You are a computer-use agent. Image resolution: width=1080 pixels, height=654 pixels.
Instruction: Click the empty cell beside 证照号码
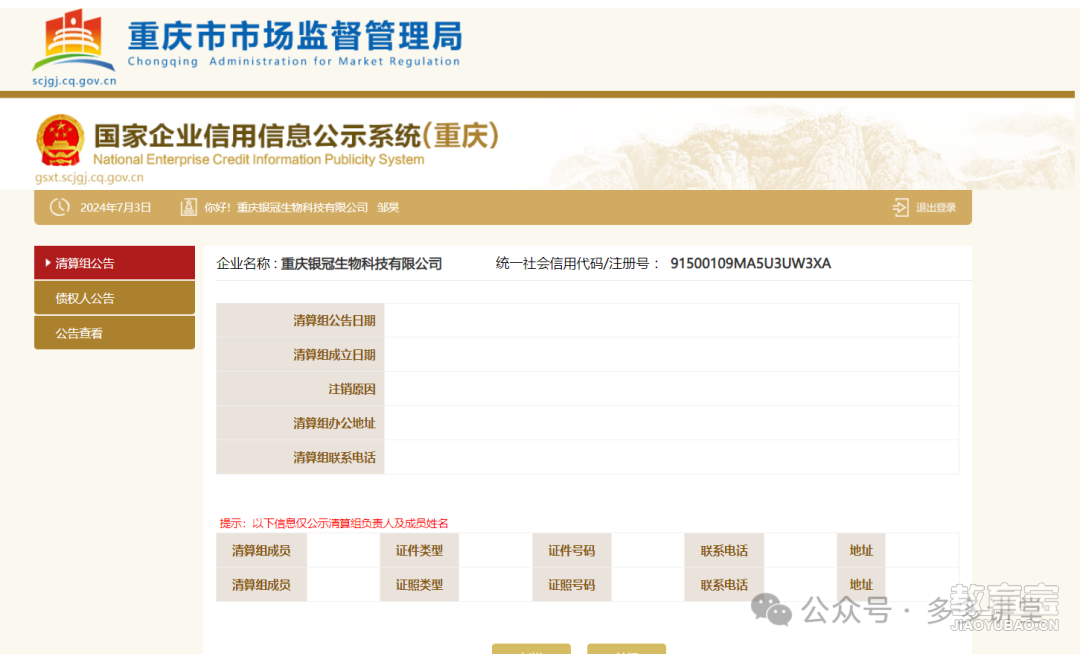tap(647, 584)
